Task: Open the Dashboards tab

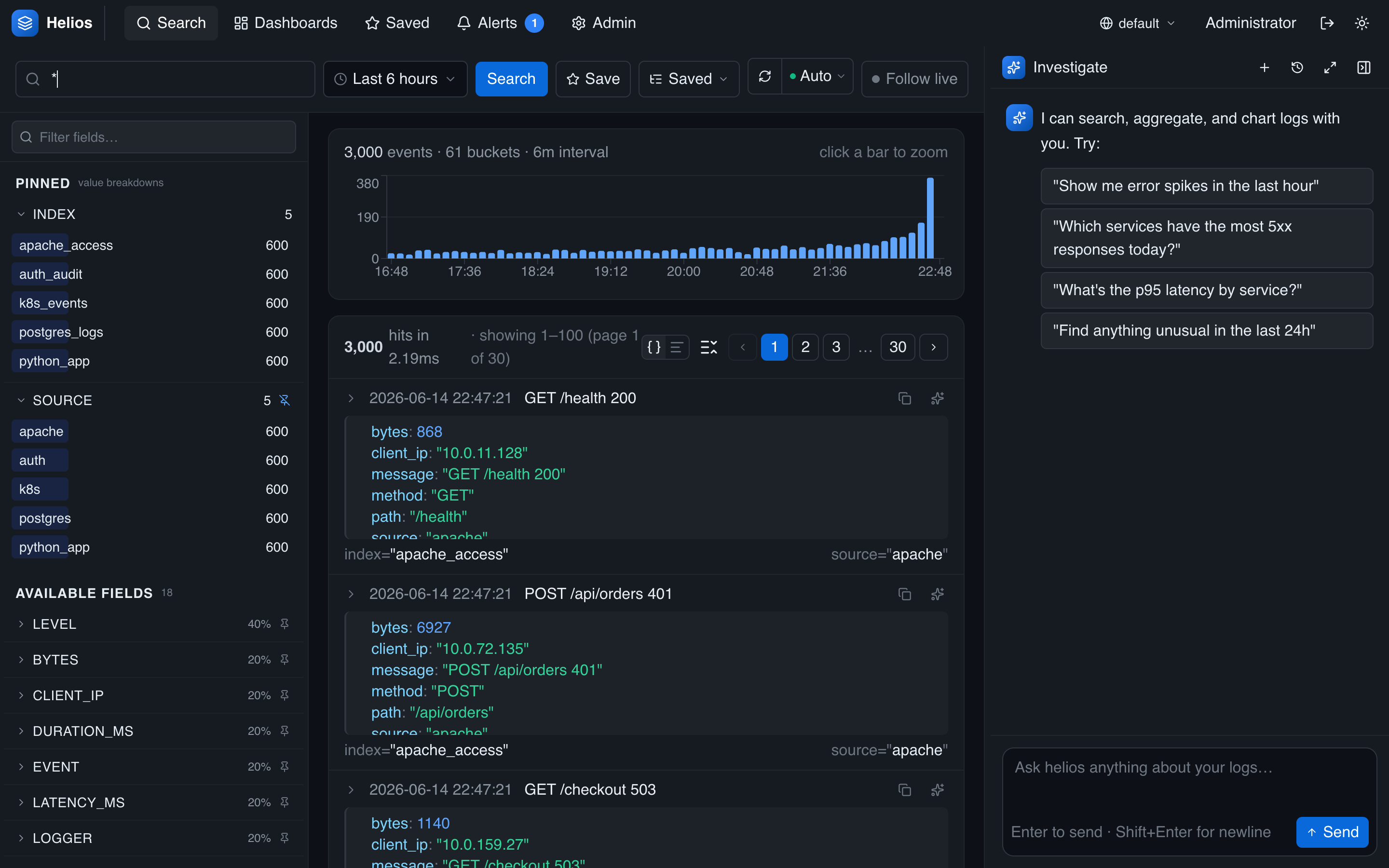Action: 285,23
